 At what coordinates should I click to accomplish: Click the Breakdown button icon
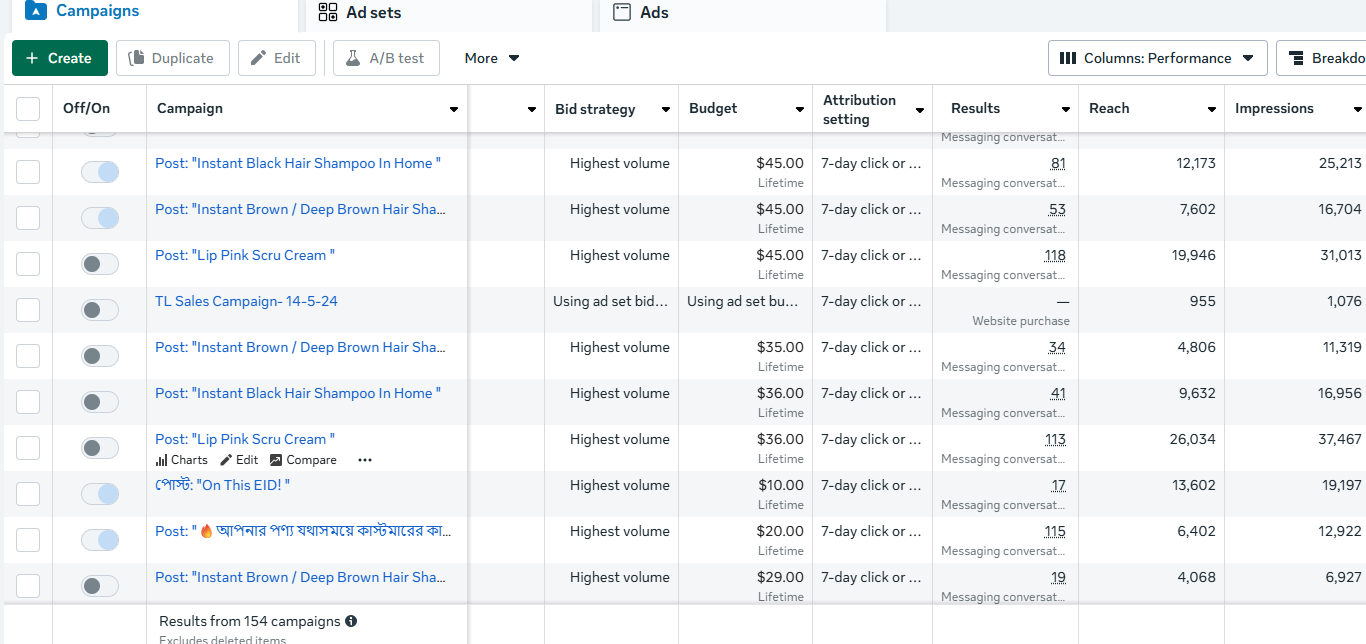pos(1296,58)
